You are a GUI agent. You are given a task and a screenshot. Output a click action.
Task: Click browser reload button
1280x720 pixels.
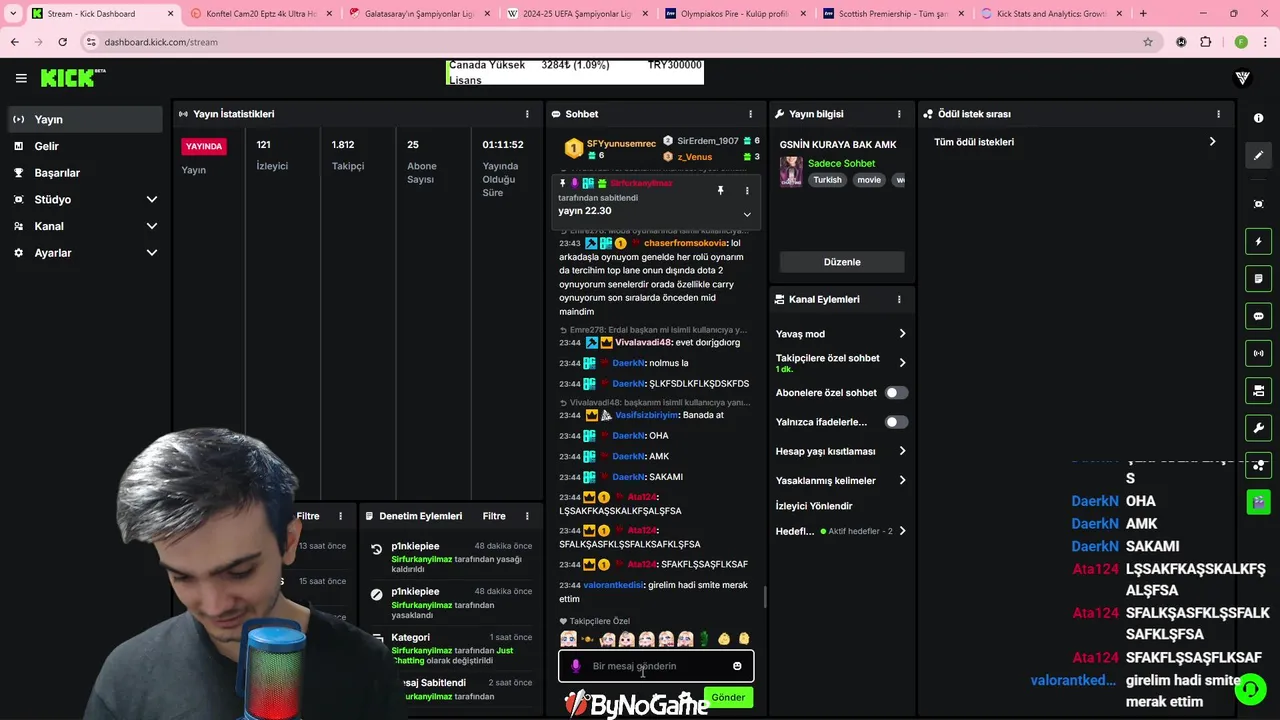tap(62, 42)
